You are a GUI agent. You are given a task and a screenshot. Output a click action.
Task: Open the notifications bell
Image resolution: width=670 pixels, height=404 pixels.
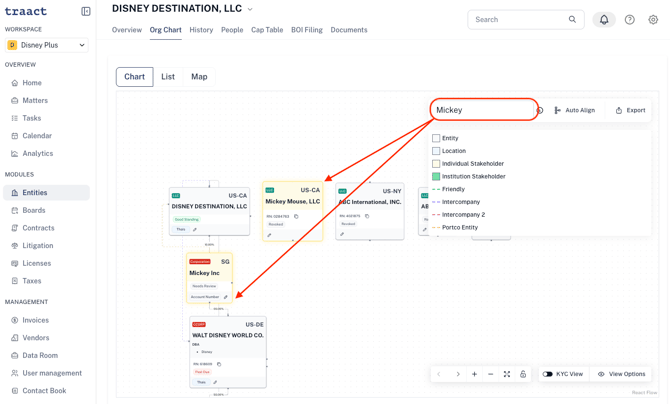(x=604, y=20)
